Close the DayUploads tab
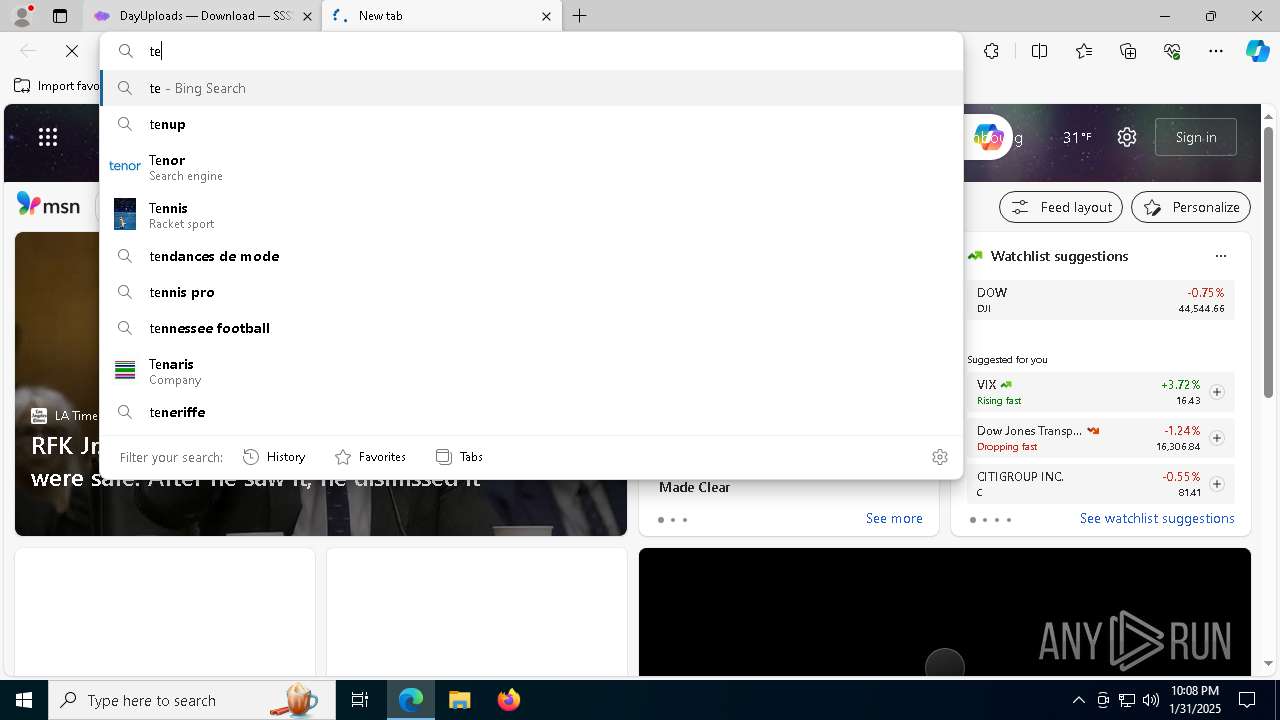Screen dimensions: 1280x720 [307, 16]
